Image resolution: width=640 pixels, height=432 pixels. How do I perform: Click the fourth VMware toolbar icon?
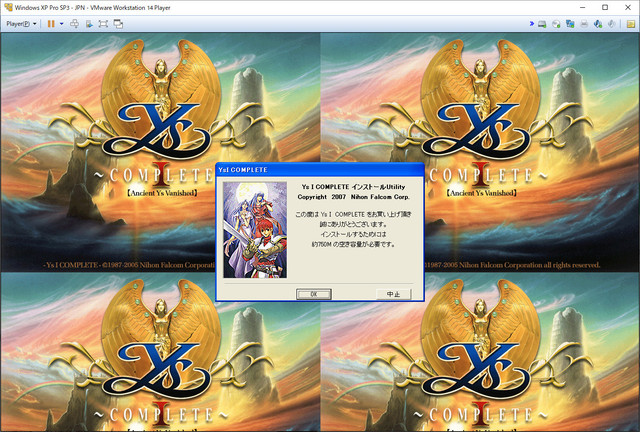coord(89,24)
